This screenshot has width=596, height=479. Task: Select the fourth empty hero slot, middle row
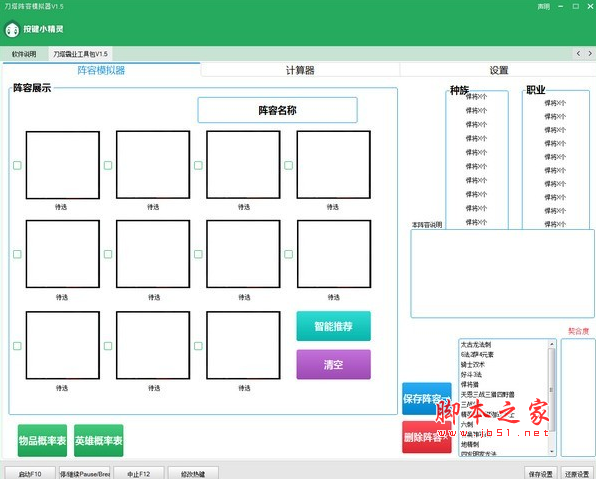pyautogui.click(x=334, y=254)
